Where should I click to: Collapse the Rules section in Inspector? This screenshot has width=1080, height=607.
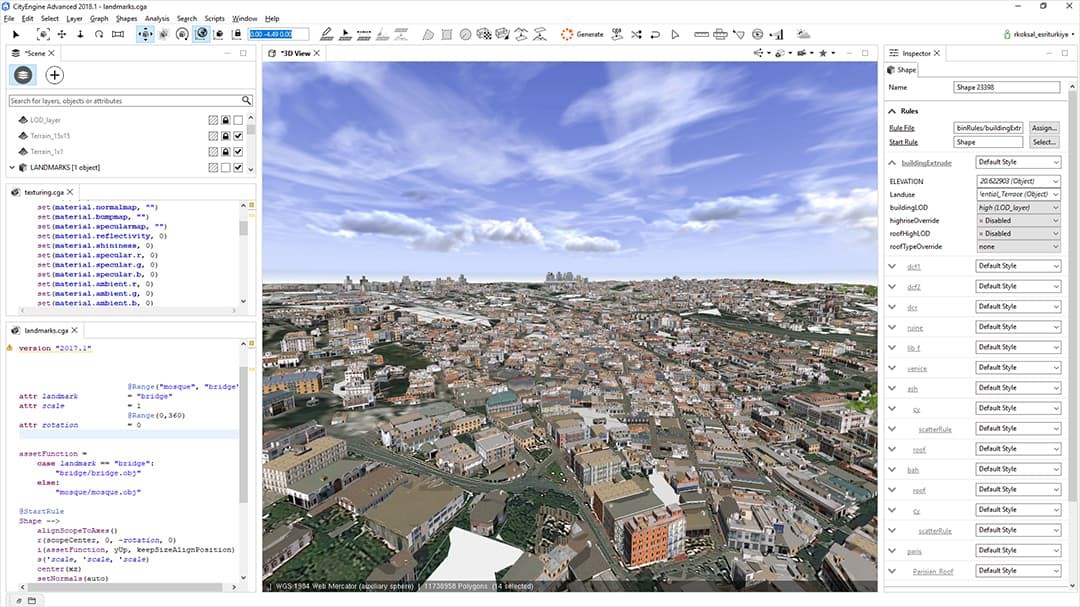pyautogui.click(x=892, y=111)
